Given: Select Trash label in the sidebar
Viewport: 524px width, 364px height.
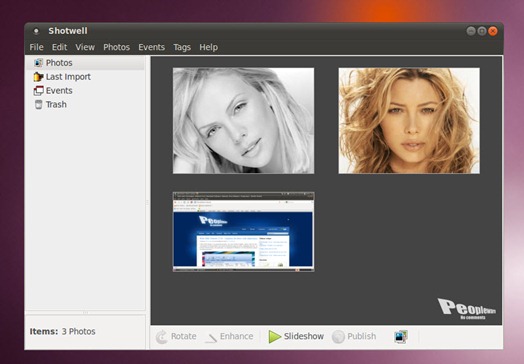Looking at the screenshot, I should pos(56,105).
